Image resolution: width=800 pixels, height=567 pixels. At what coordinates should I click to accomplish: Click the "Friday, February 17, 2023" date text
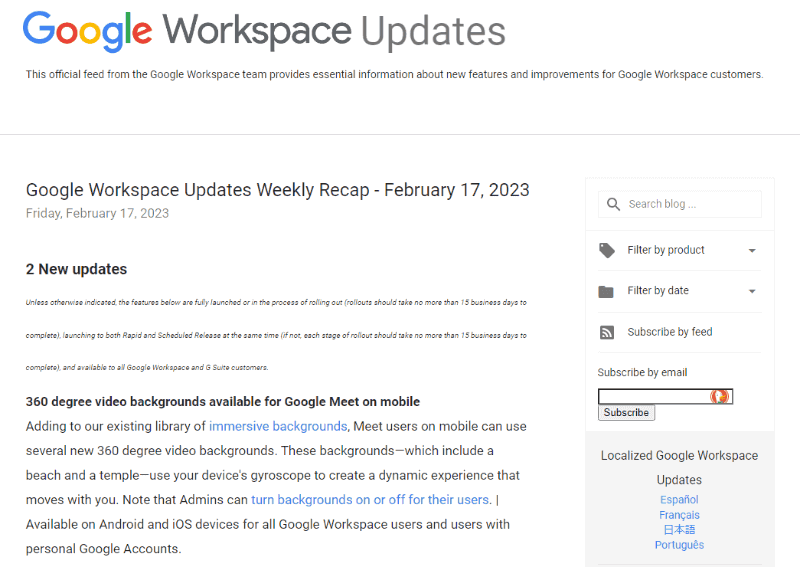click(97, 213)
